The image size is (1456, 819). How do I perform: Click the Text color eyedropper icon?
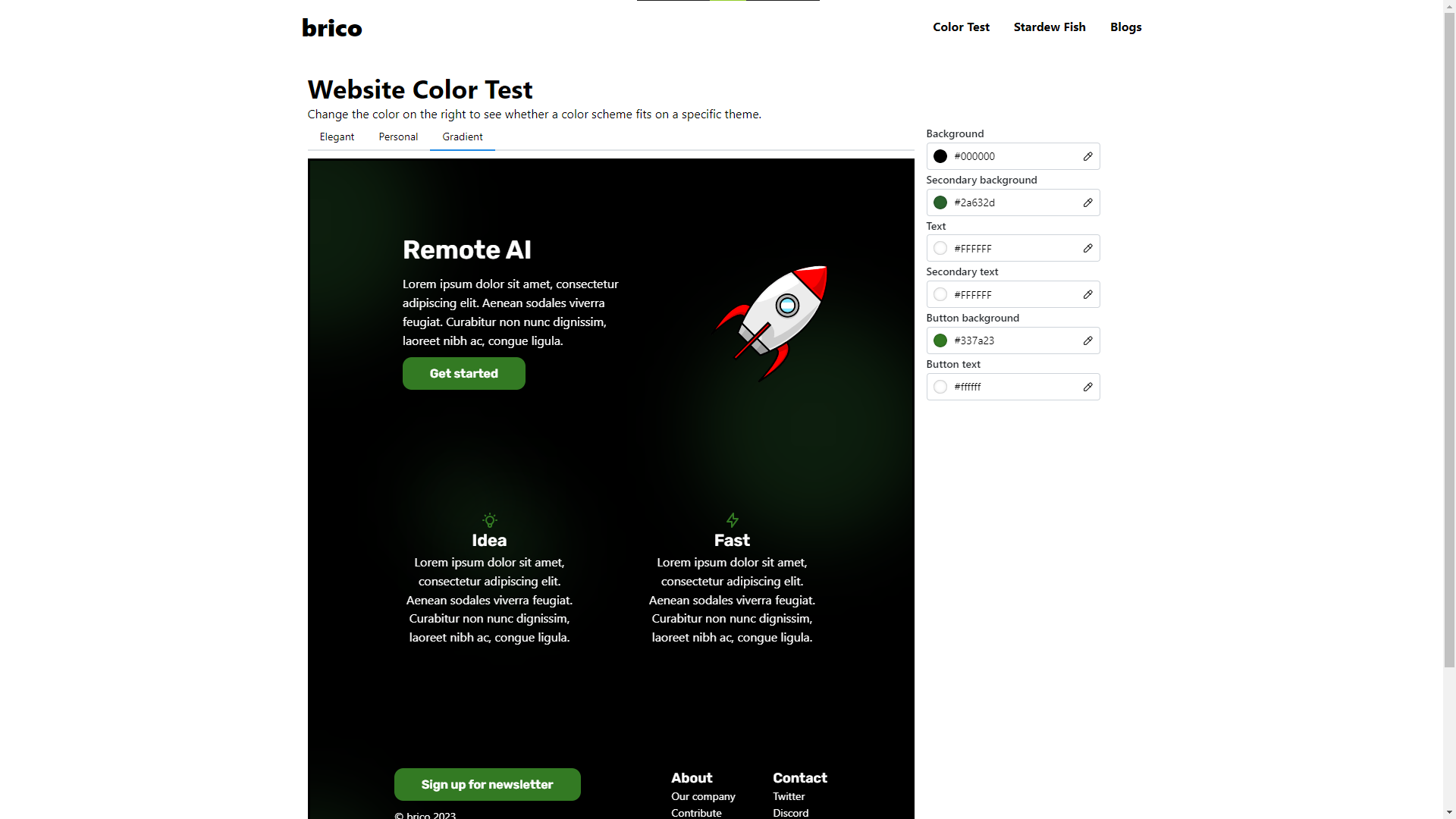point(1087,248)
